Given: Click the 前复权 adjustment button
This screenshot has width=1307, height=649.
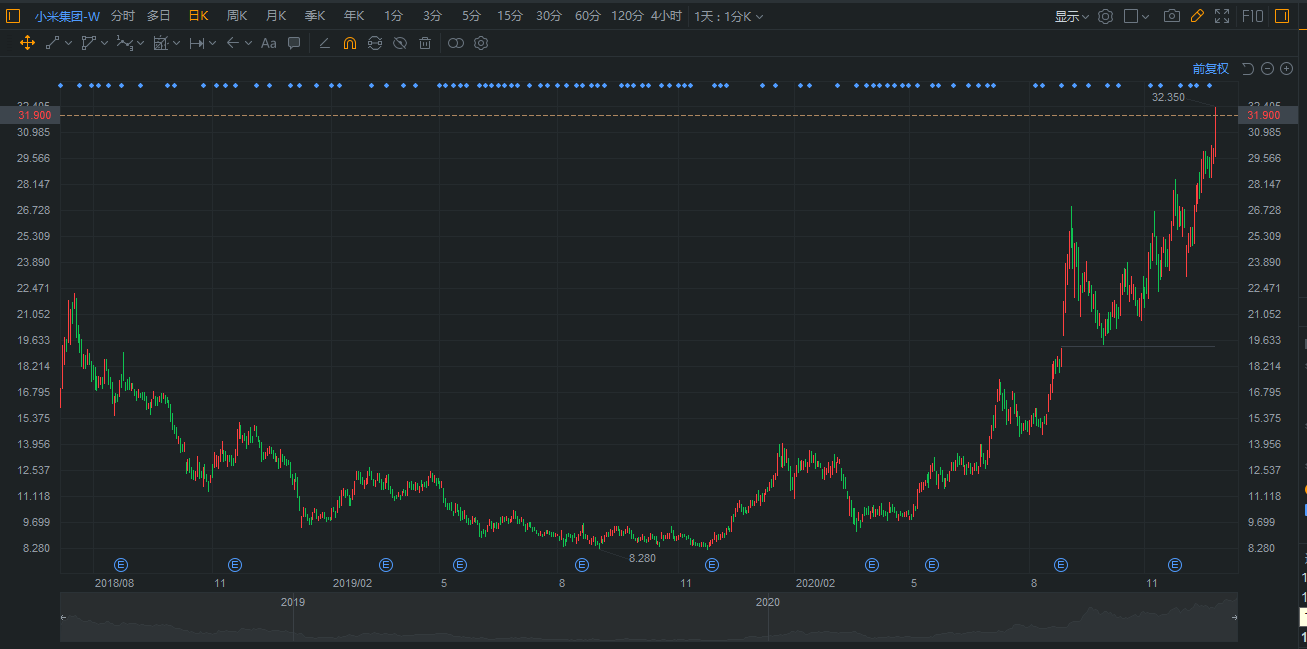Looking at the screenshot, I should coord(1210,68).
